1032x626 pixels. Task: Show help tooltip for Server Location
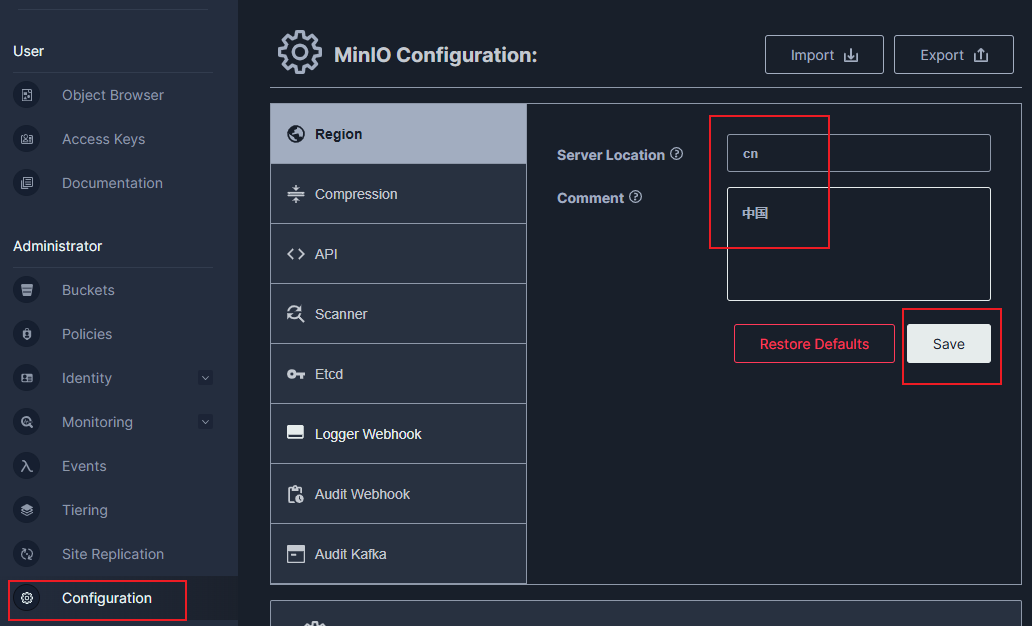[677, 154]
